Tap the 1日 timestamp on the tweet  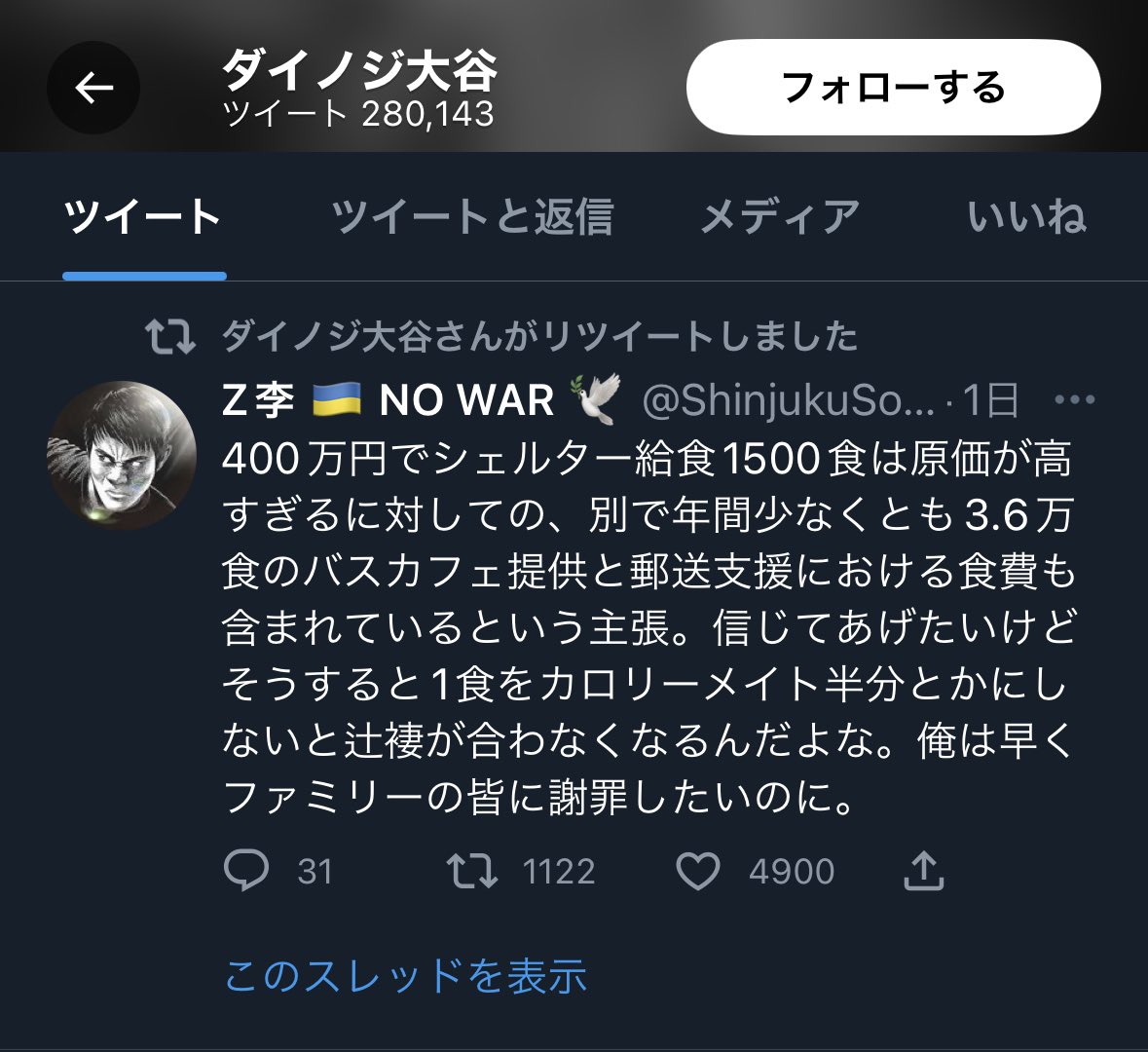tap(990, 400)
